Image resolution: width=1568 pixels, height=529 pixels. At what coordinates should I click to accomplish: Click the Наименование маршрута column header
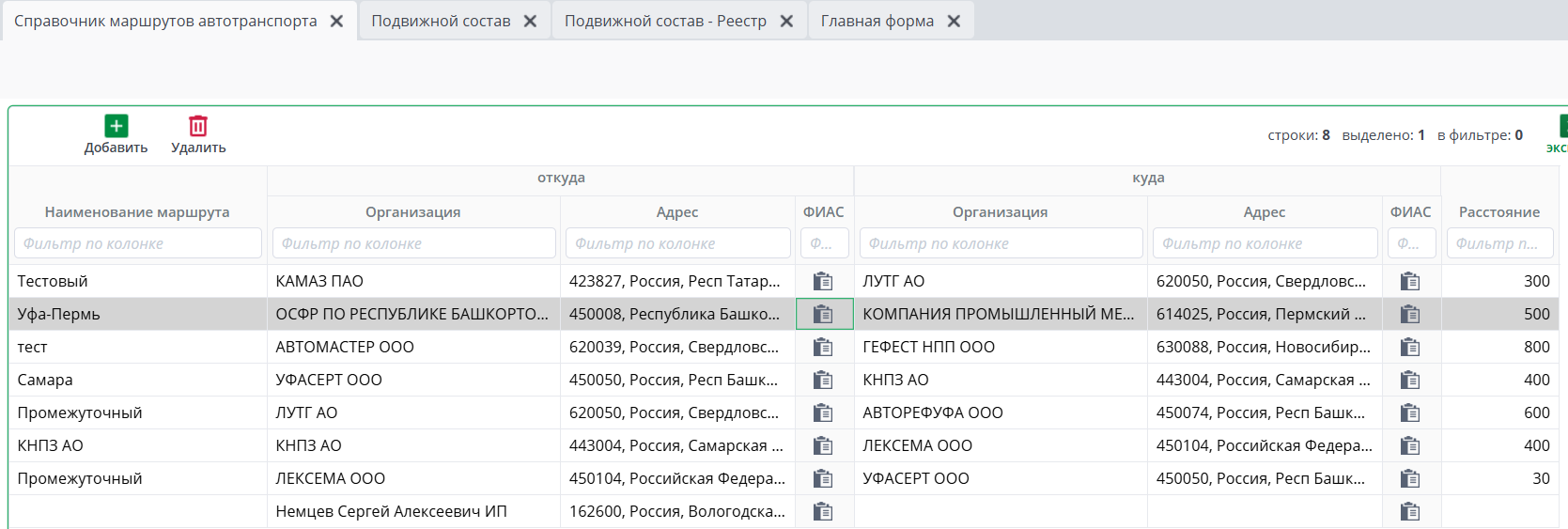pyautogui.click(x=137, y=212)
